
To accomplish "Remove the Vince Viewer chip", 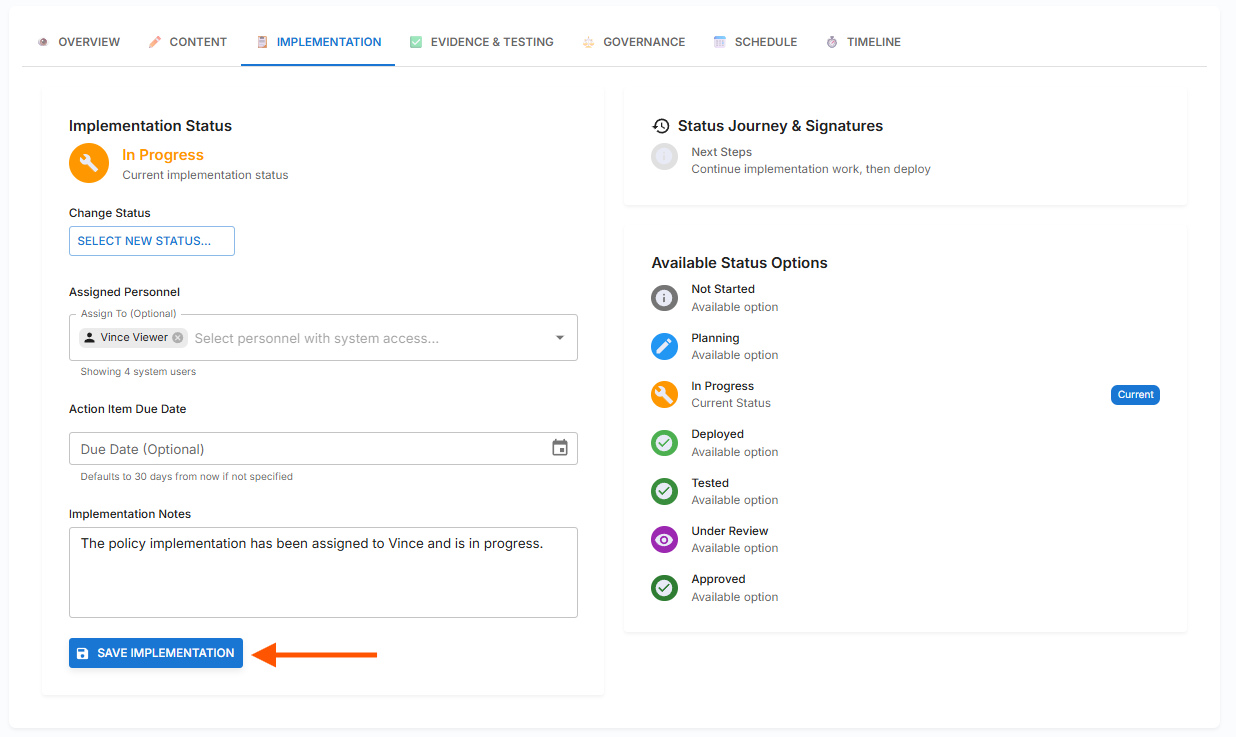I will (x=178, y=338).
